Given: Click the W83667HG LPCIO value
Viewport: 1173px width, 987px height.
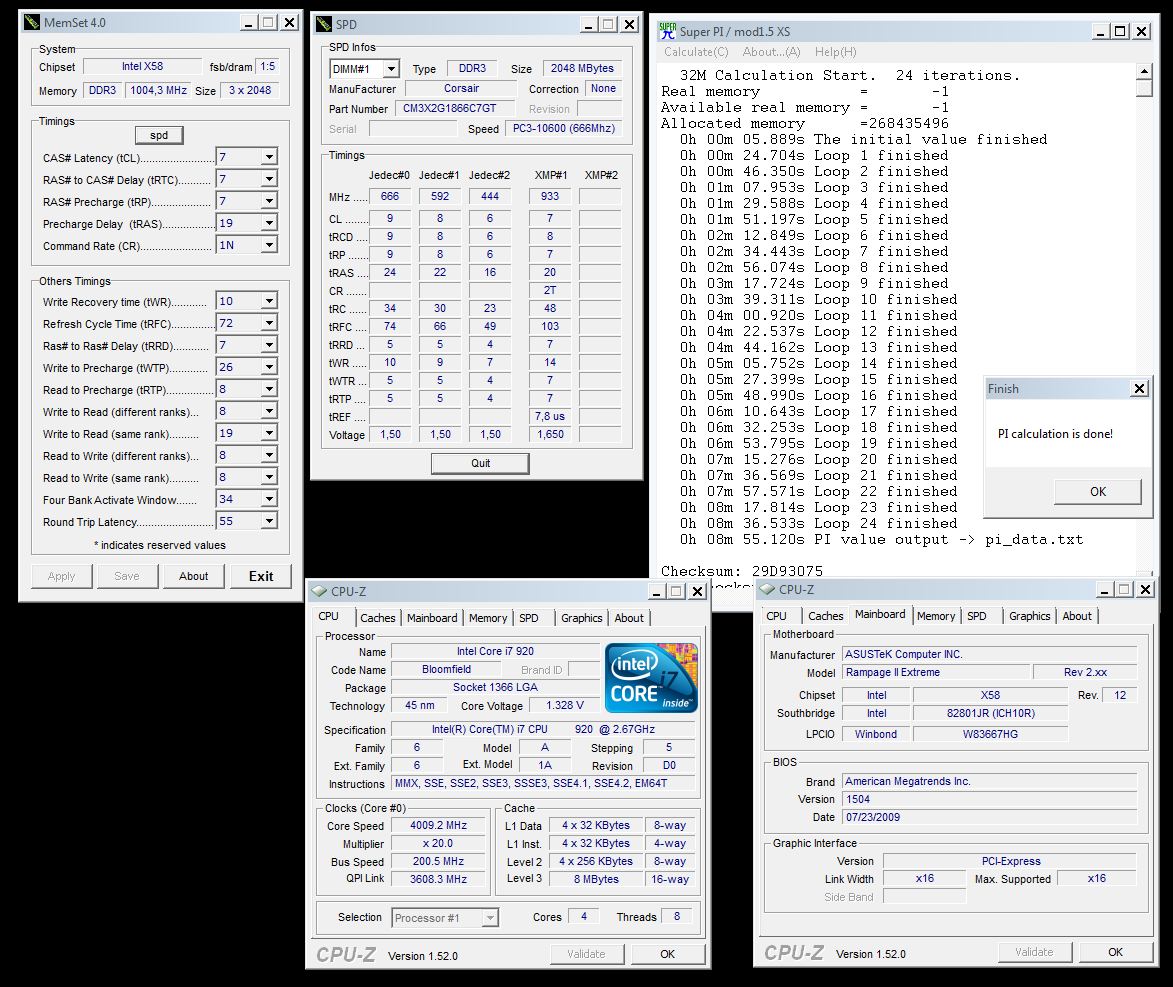Looking at the screenshot, I should (x=990, y=734).
